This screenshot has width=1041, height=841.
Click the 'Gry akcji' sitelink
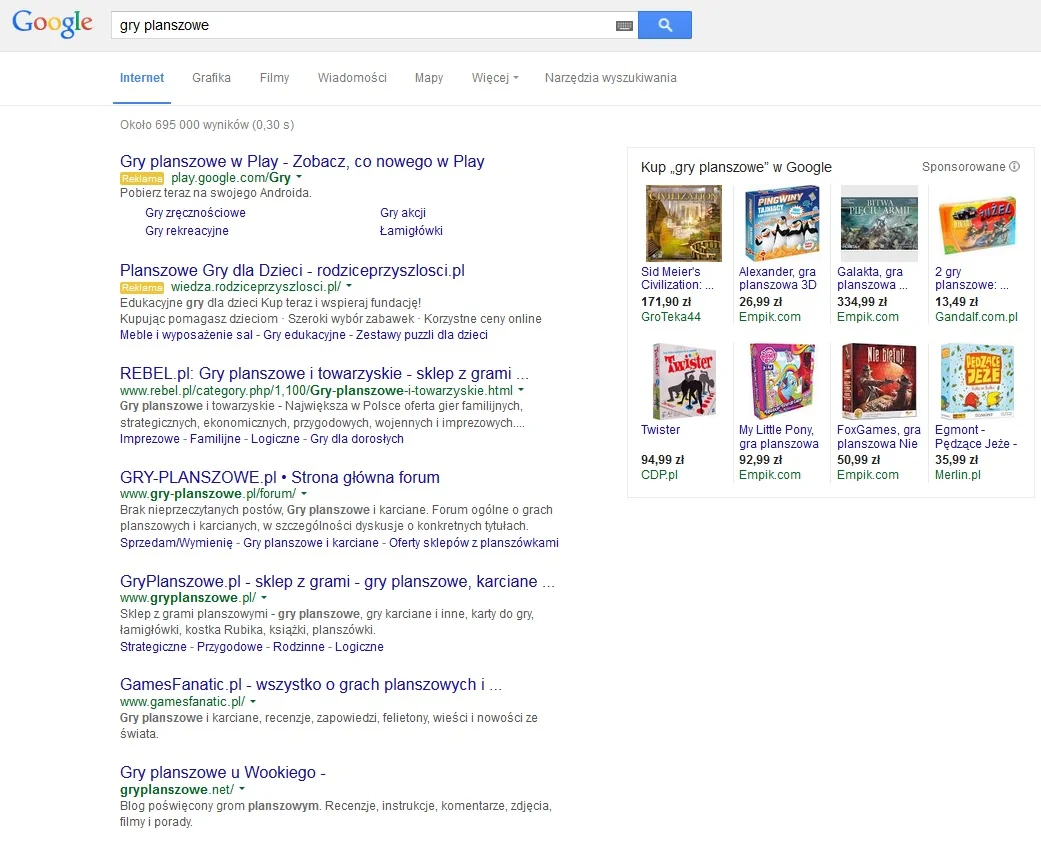coord(403,212)
